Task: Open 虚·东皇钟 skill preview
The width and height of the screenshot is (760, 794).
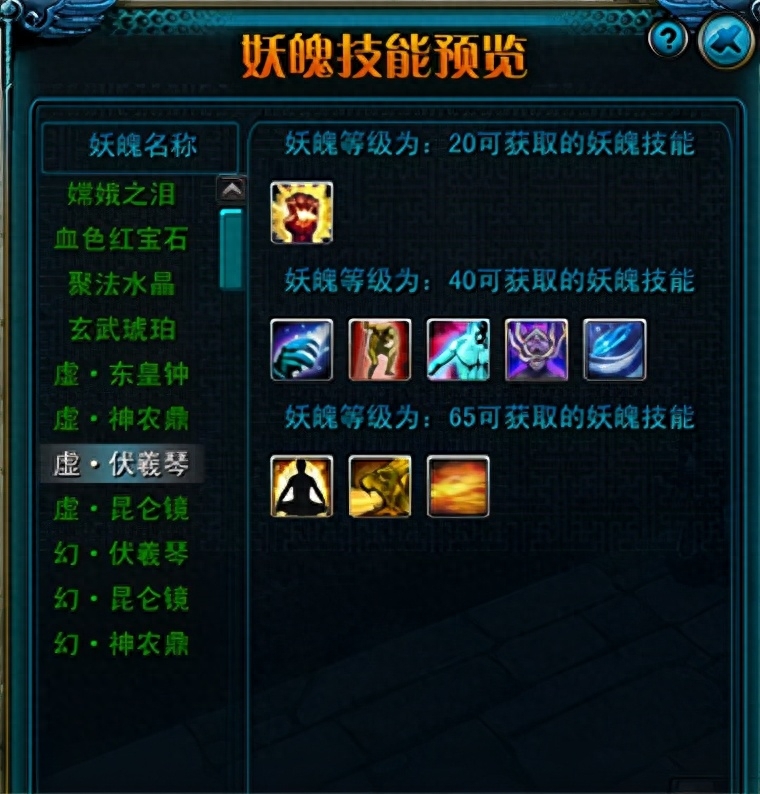Action: tap(121, 374)
